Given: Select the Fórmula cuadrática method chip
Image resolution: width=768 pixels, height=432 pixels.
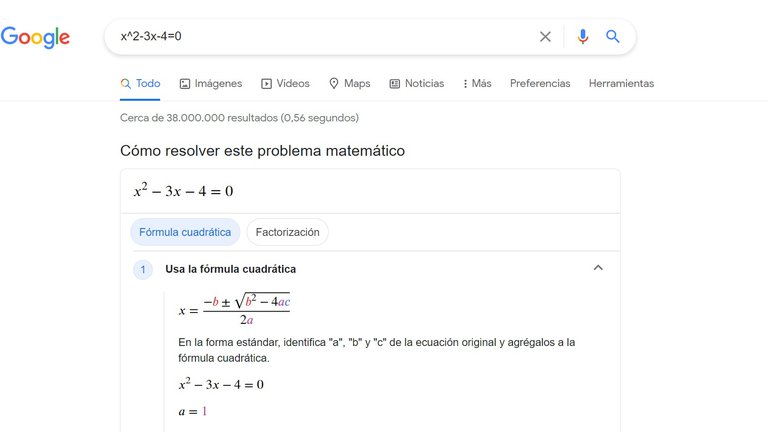Looking at the screenshot, I should [x=185, y=232].
